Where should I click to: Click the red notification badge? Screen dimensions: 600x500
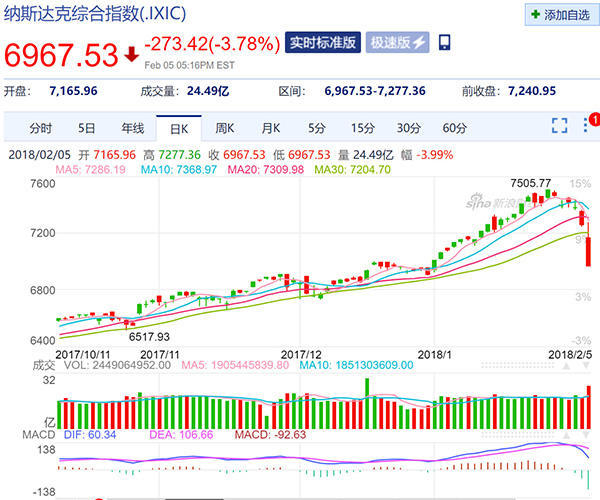(x=595, y=119)
